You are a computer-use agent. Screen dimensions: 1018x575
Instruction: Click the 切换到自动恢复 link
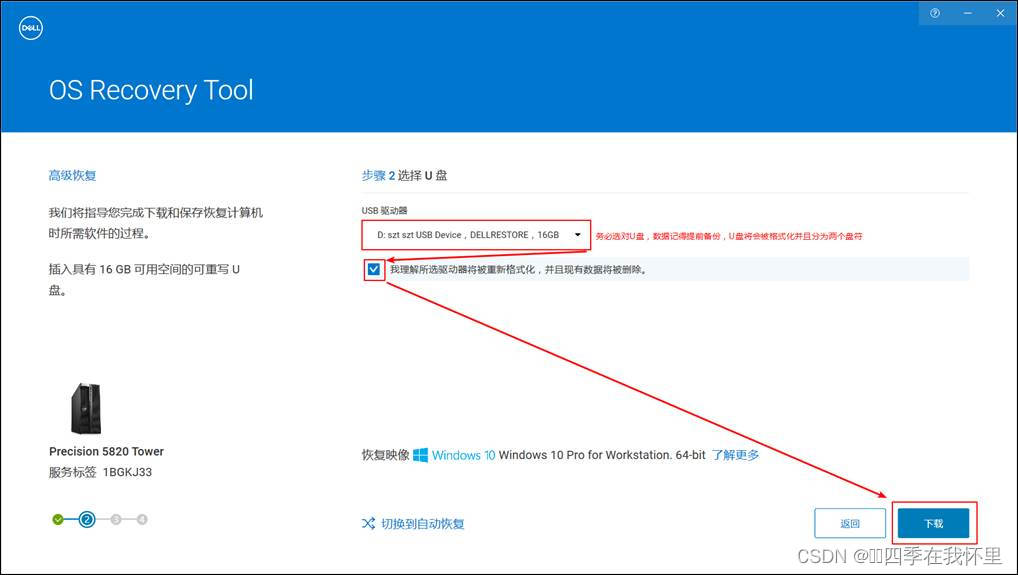tap(423, 524)
